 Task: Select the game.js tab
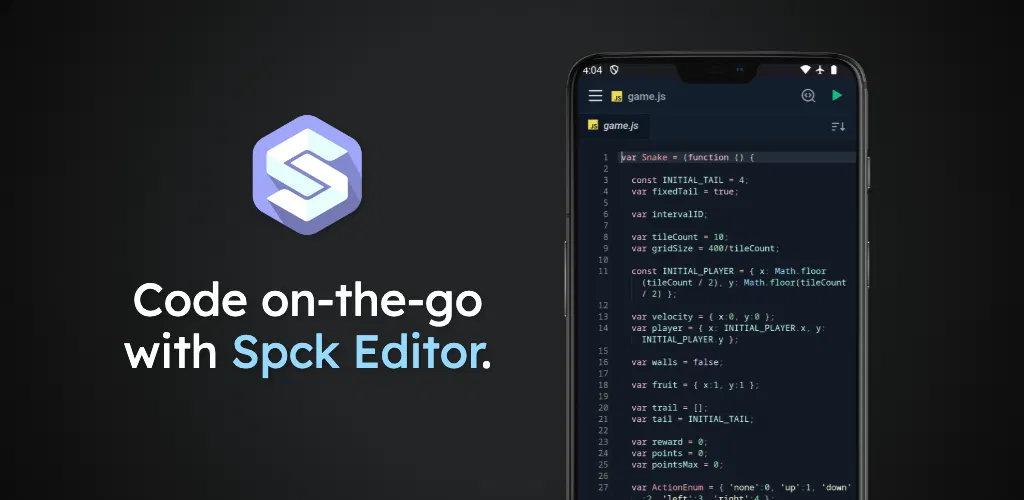click(x=614, y=125)
